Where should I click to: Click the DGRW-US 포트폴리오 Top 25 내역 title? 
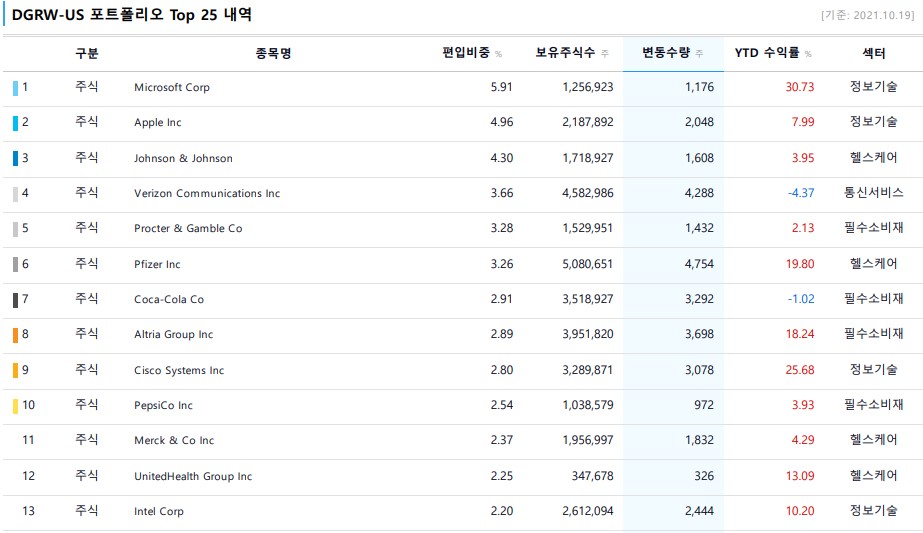pos(132,15)
